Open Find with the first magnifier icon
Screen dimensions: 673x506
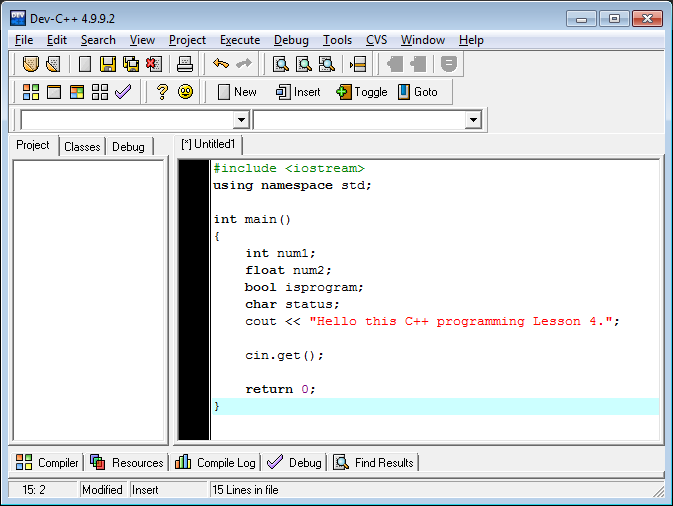coord(281,64)
